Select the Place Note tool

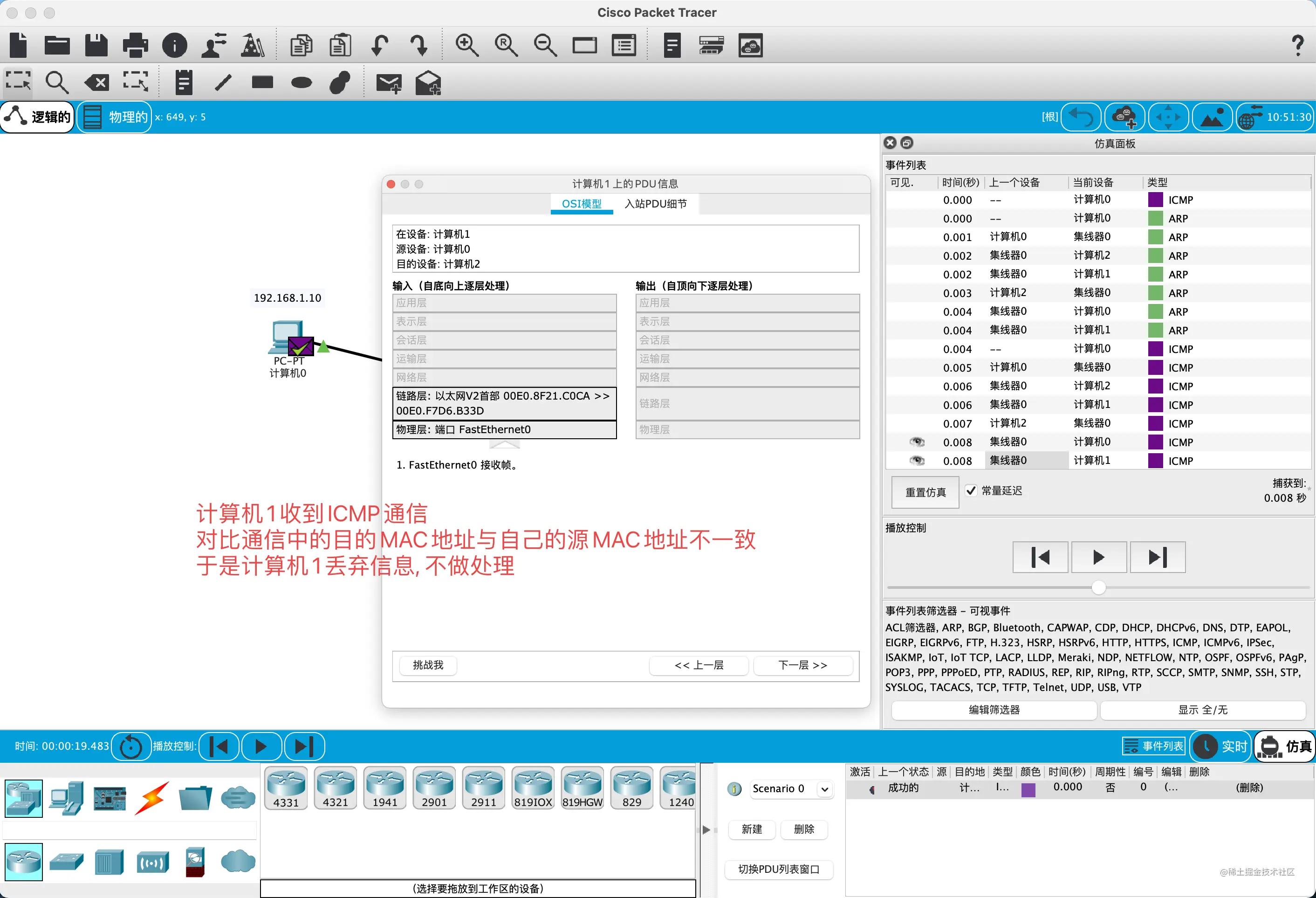[184, 83]
